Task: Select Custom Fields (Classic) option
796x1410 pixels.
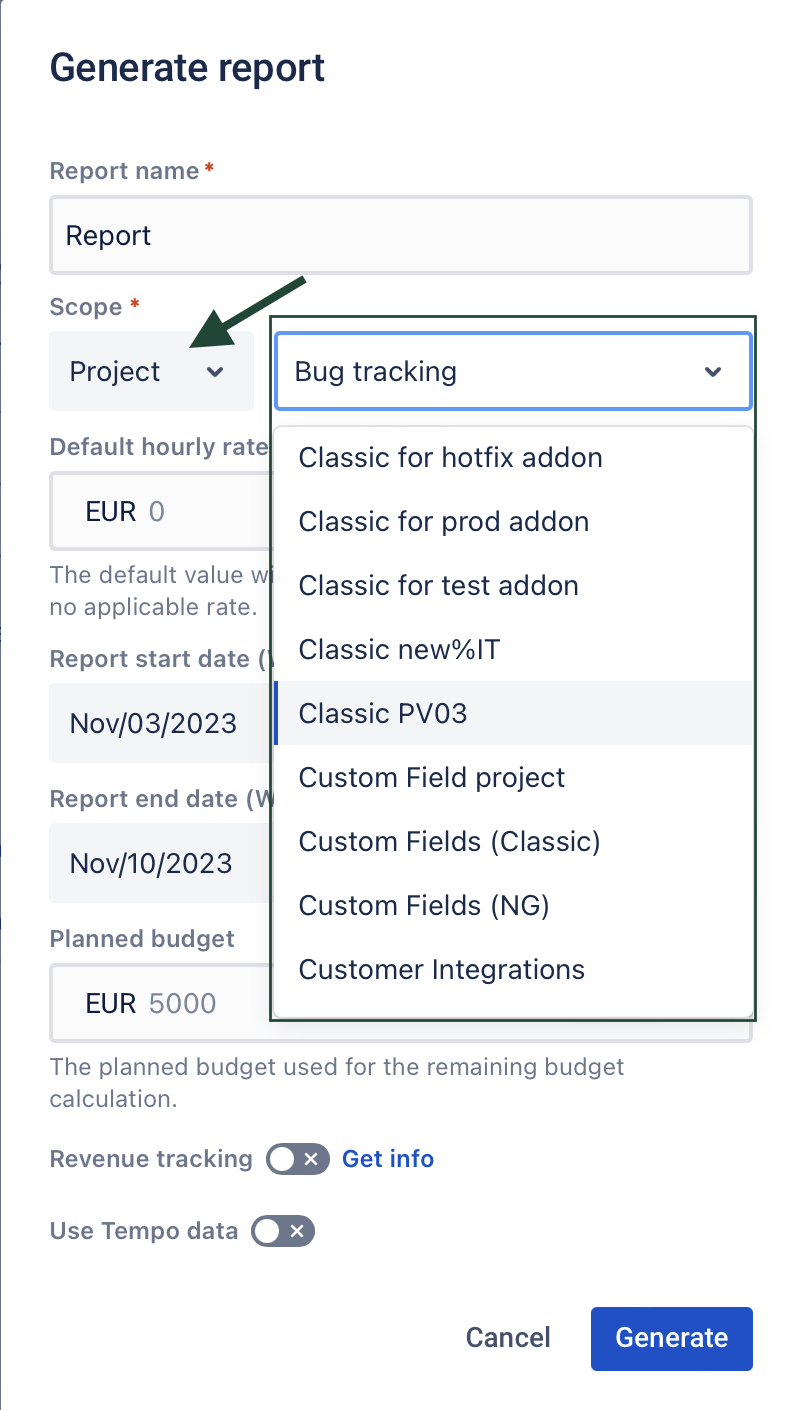Action: tap(449, 842)
